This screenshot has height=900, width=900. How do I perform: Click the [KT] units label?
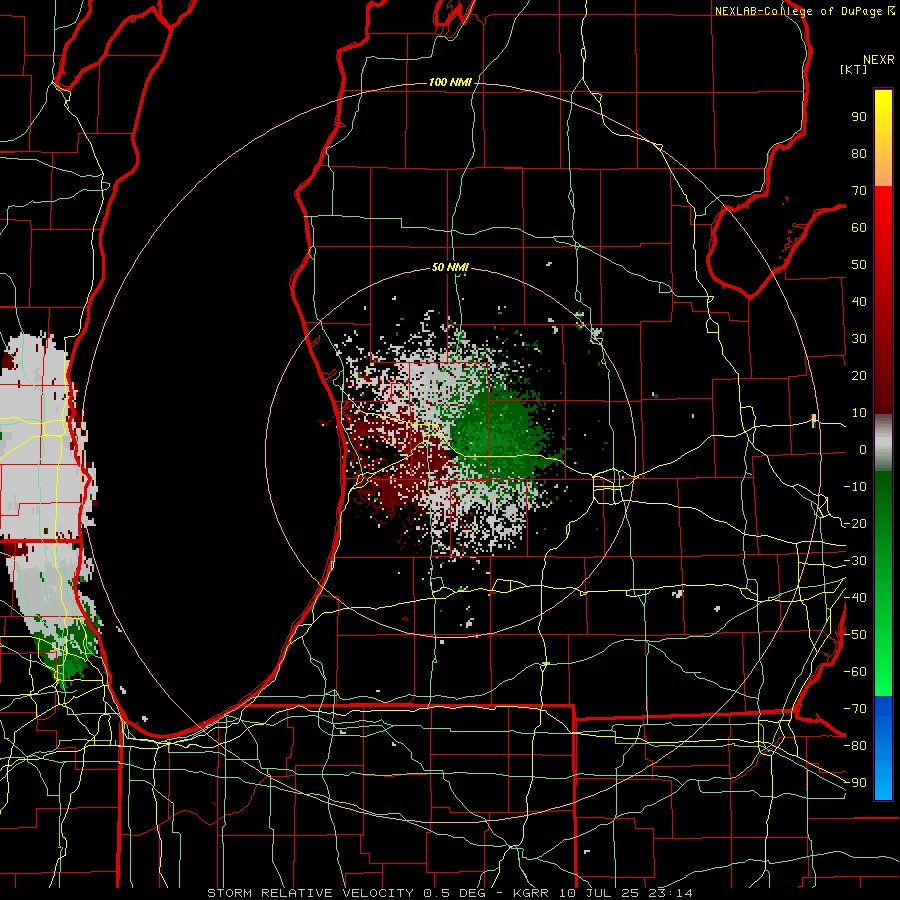(854, 69)
